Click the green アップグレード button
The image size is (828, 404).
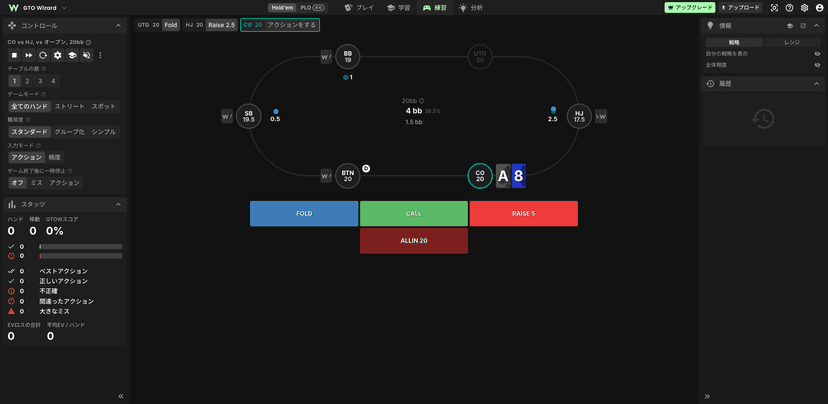coord(690,8)
